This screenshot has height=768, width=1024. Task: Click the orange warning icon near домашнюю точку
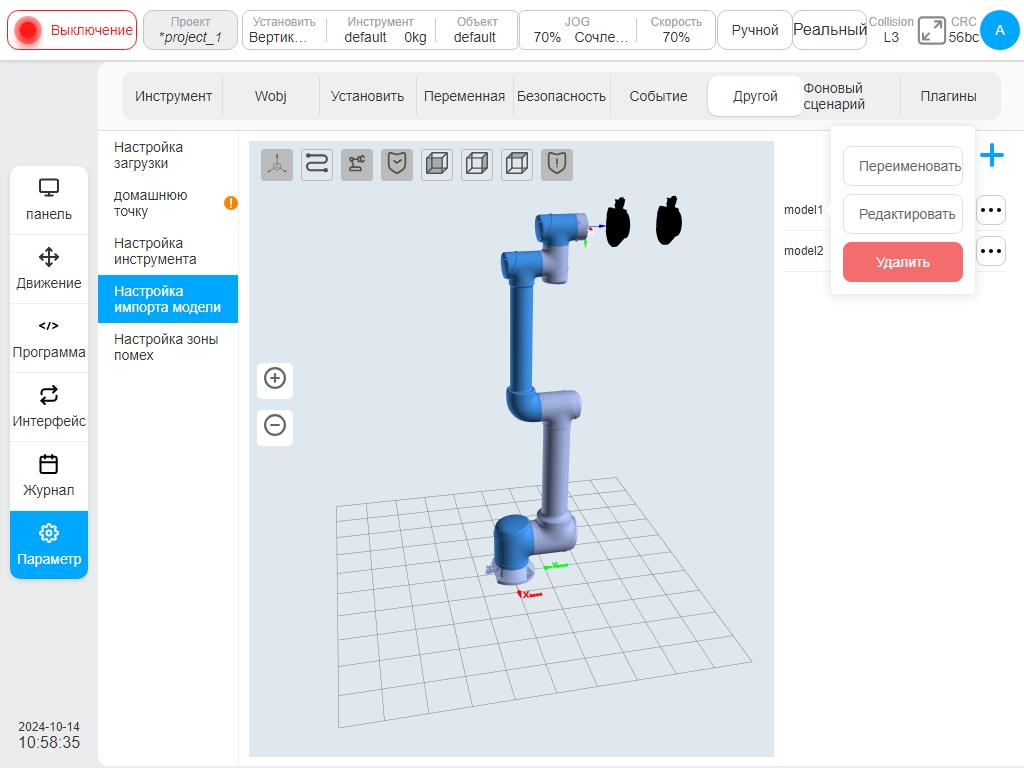click(x=231, y=203)
